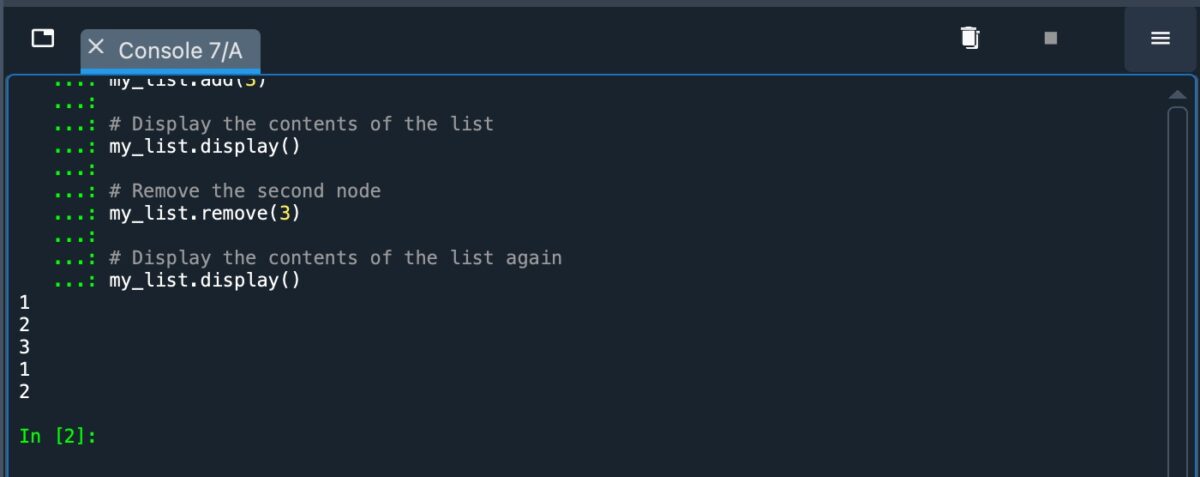Image resolution: width=1200 pixels, height=477 pixels.
Task: Click the scrollbar up arrow
Action: click(1177, 94)
